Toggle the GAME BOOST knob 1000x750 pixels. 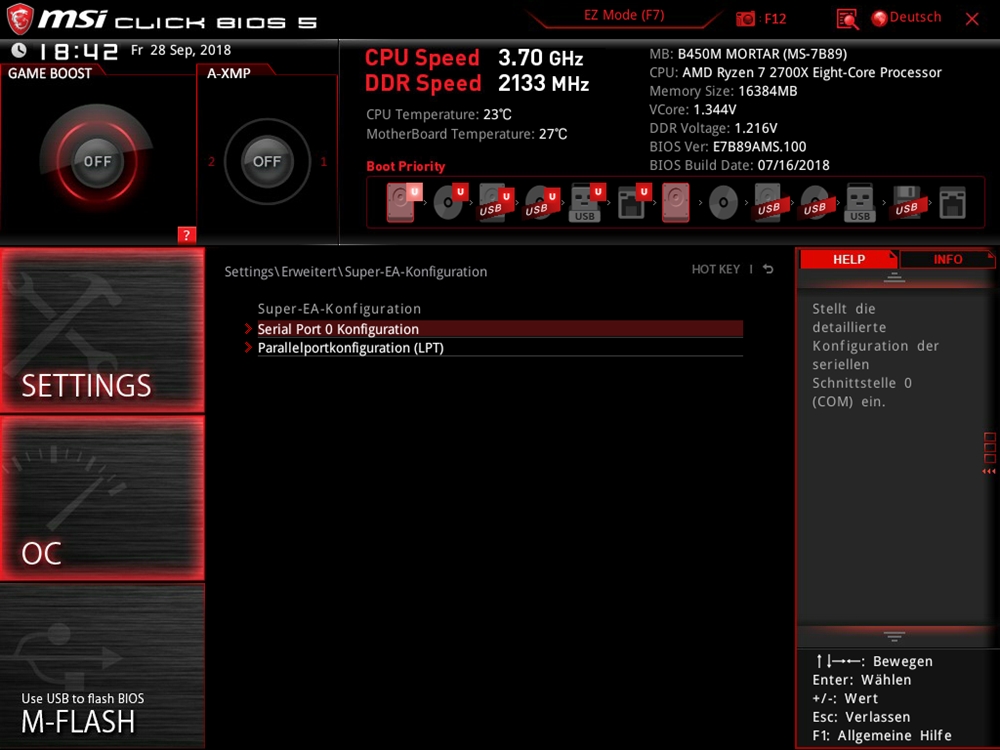pyautogui.click(x=97, y=161)
